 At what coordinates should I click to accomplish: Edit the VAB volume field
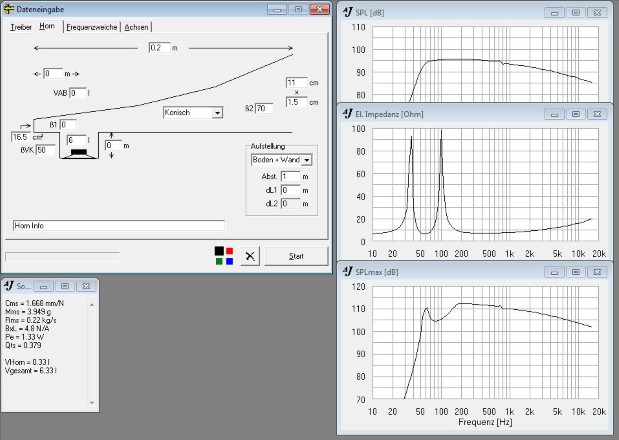77,93
